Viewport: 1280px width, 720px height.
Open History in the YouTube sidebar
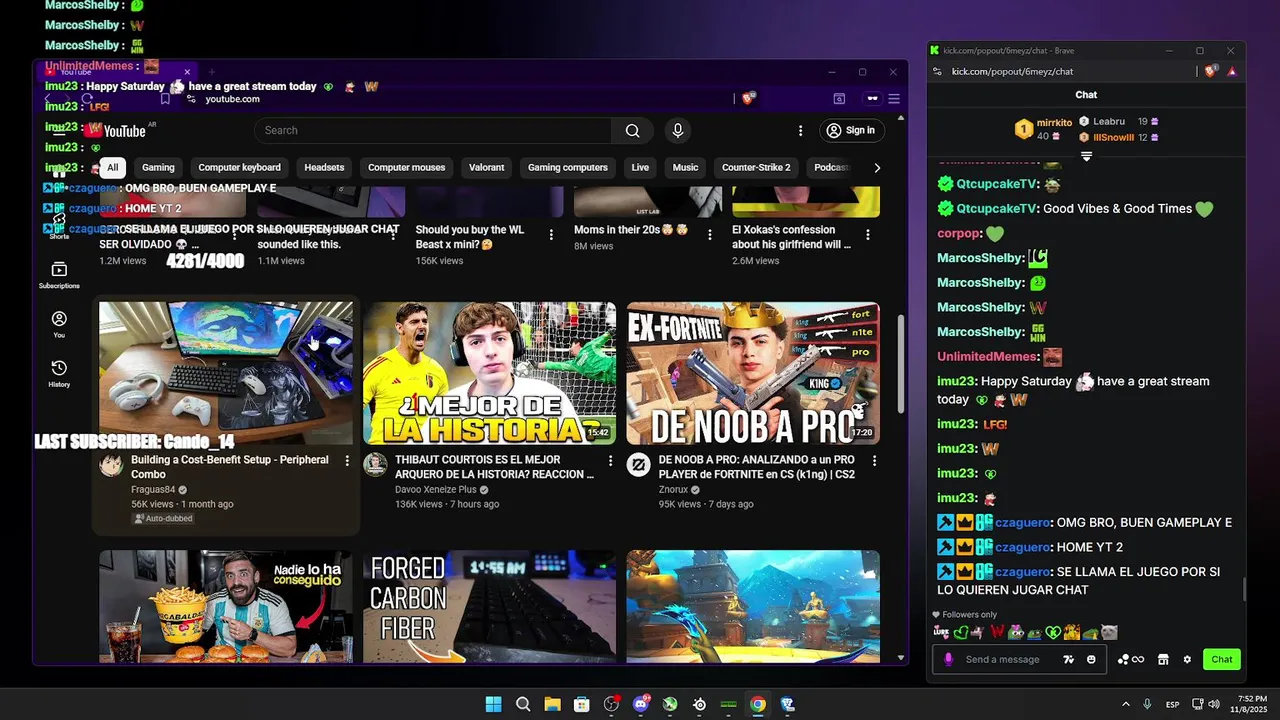click(59, 374)
